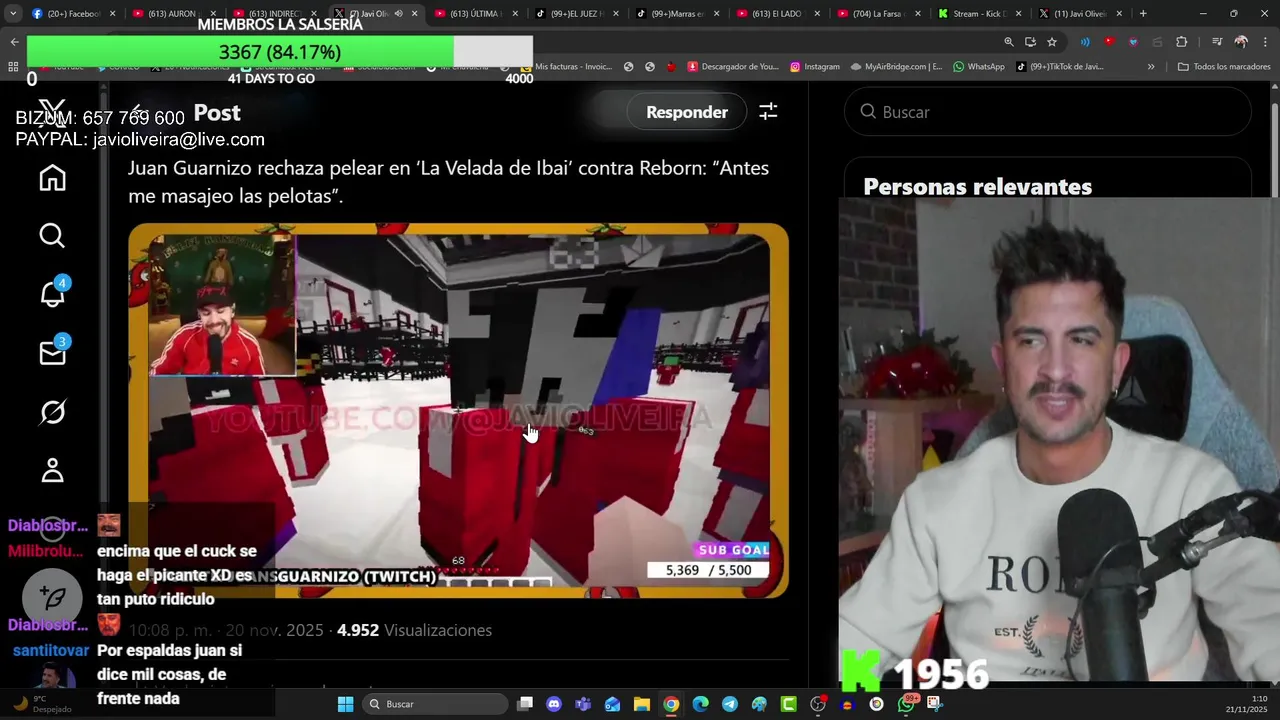Open the Chrome profile avatar
The height and width of the screenshot is (720, 1280).
point(1241,42)
